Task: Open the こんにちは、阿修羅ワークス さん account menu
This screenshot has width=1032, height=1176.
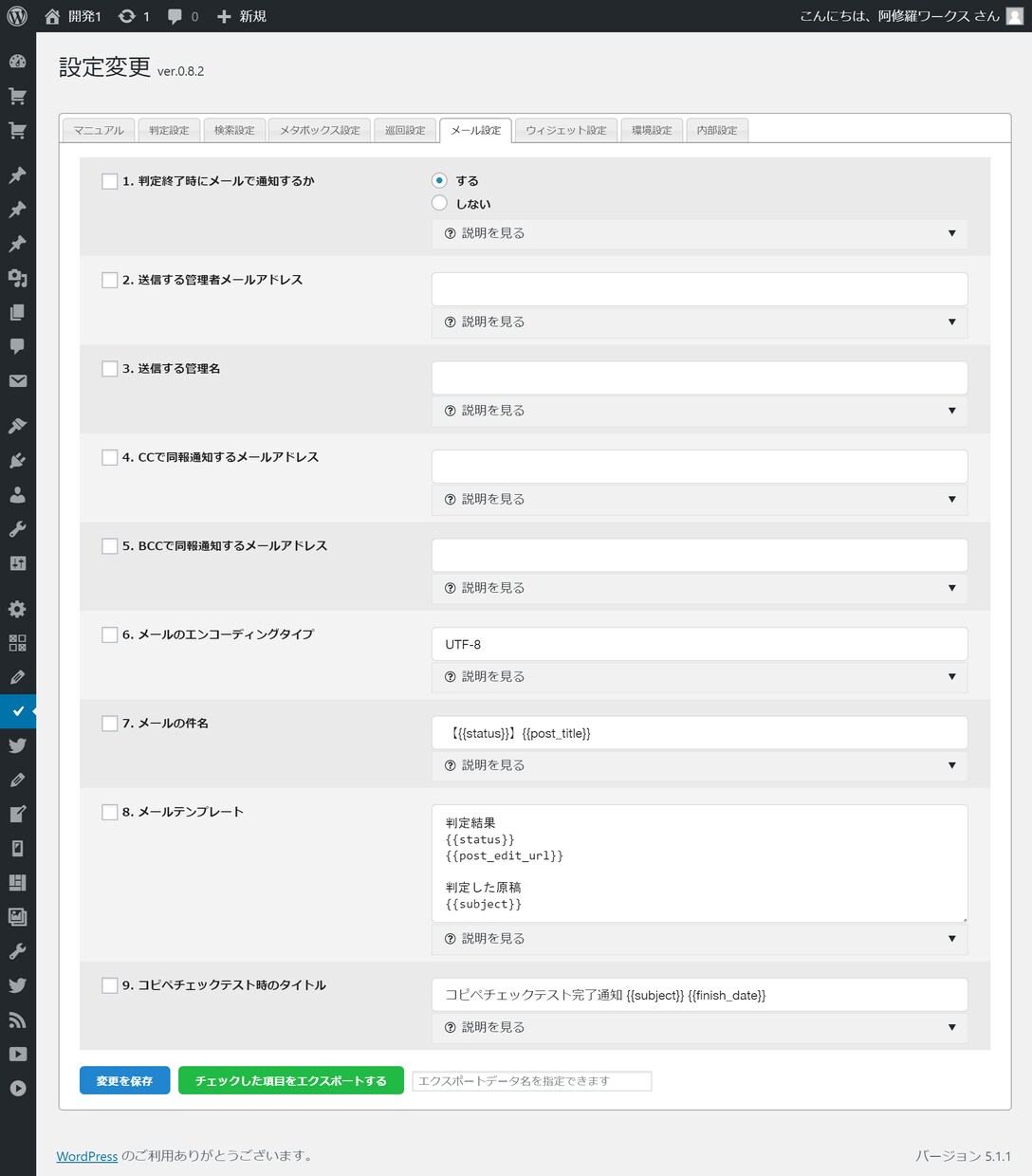Action: (x=911, y=16)
